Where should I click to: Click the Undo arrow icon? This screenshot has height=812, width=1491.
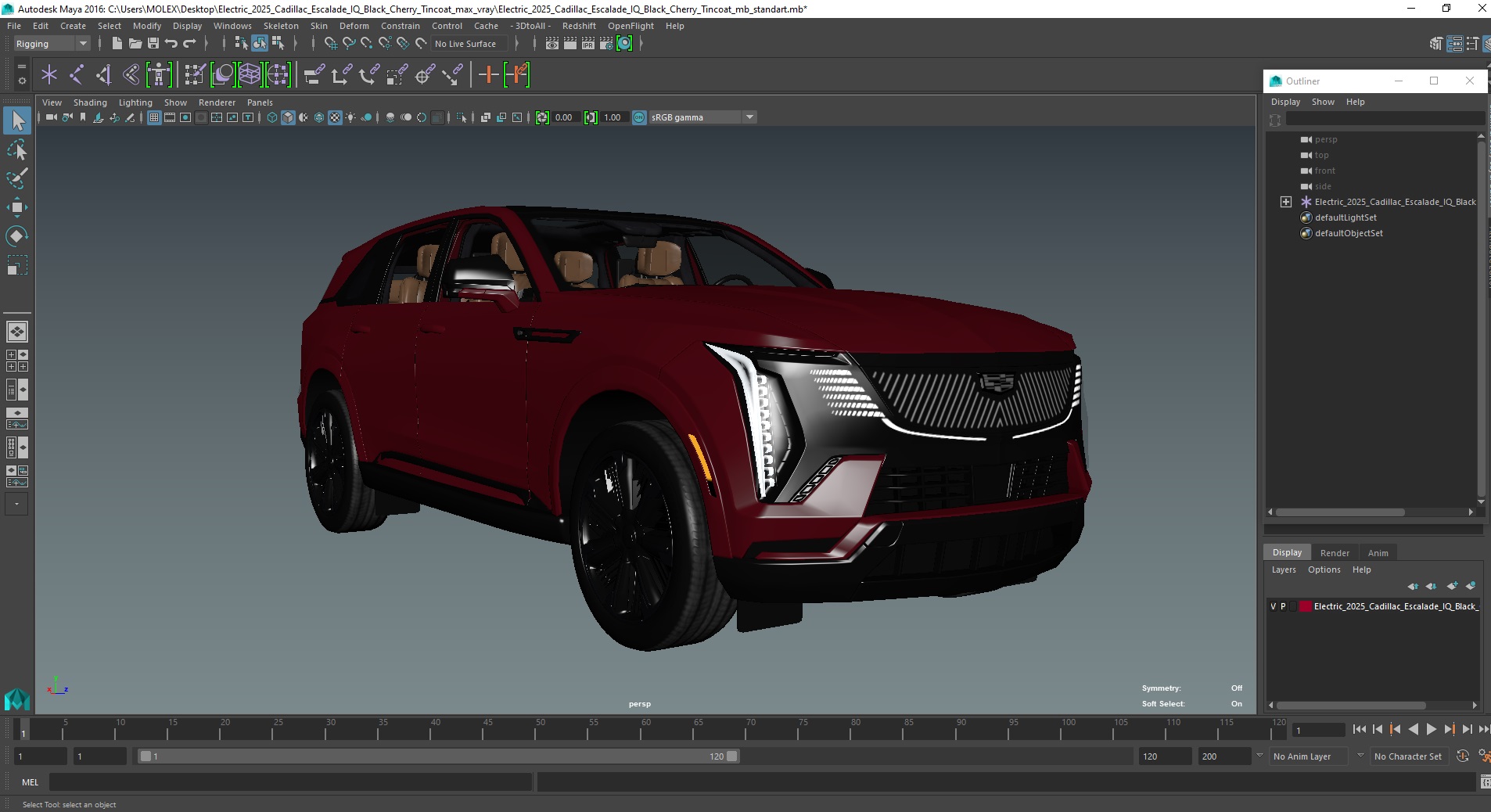point(171,44)
